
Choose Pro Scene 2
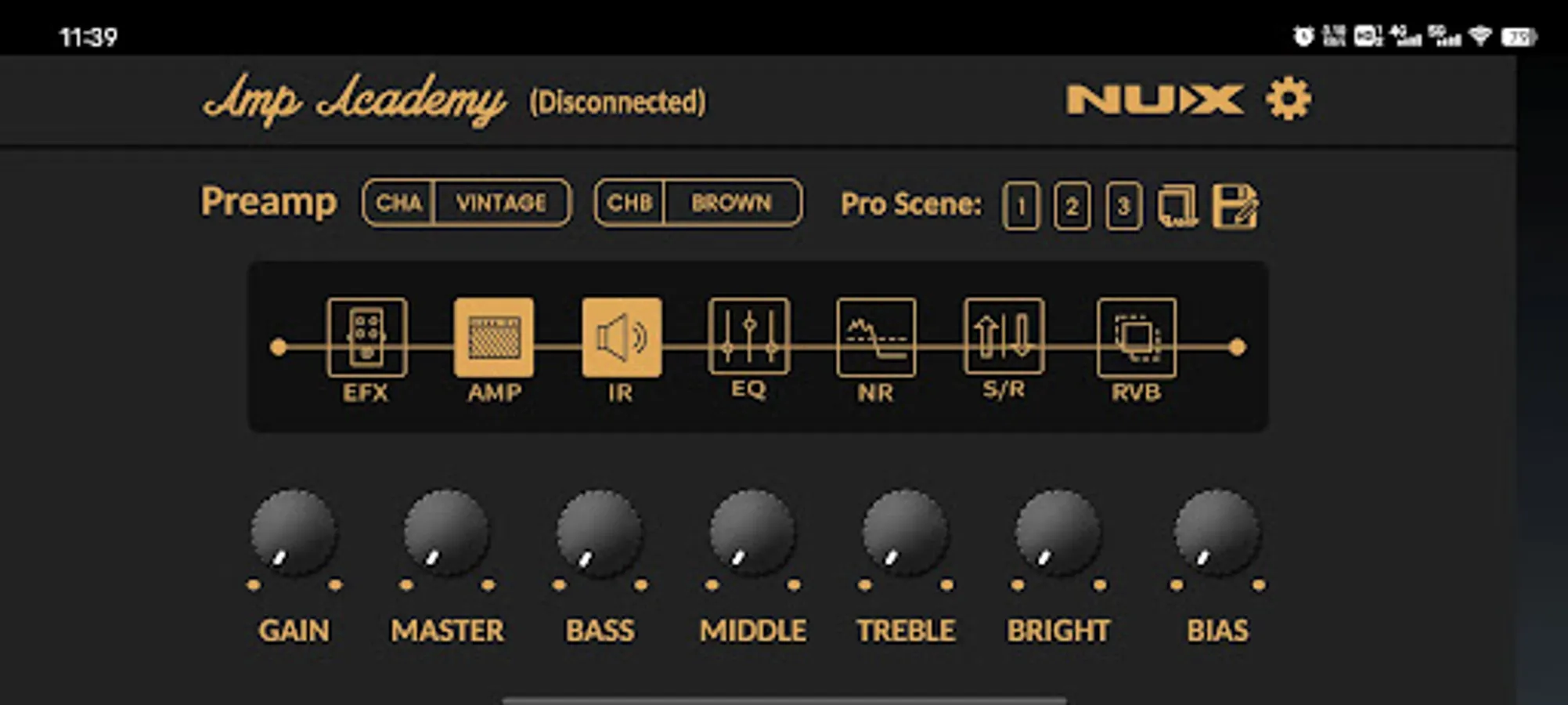tap(1072, 206)
